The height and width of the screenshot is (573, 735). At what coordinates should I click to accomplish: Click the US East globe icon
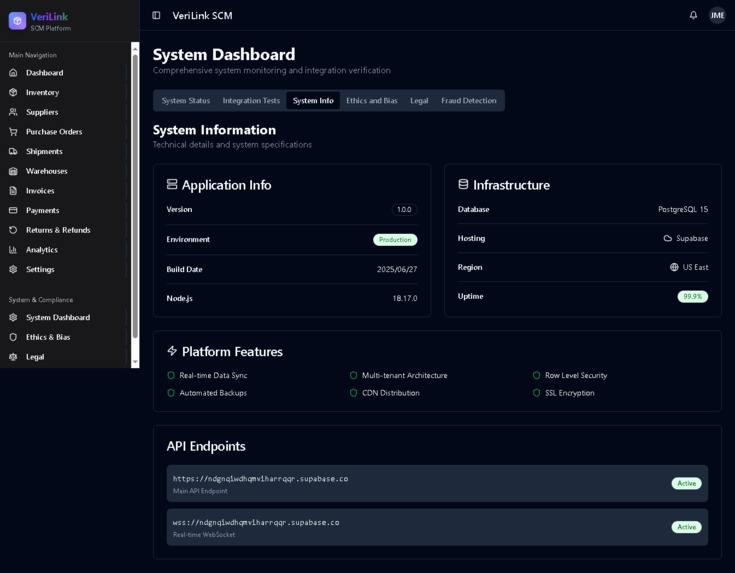674,267
